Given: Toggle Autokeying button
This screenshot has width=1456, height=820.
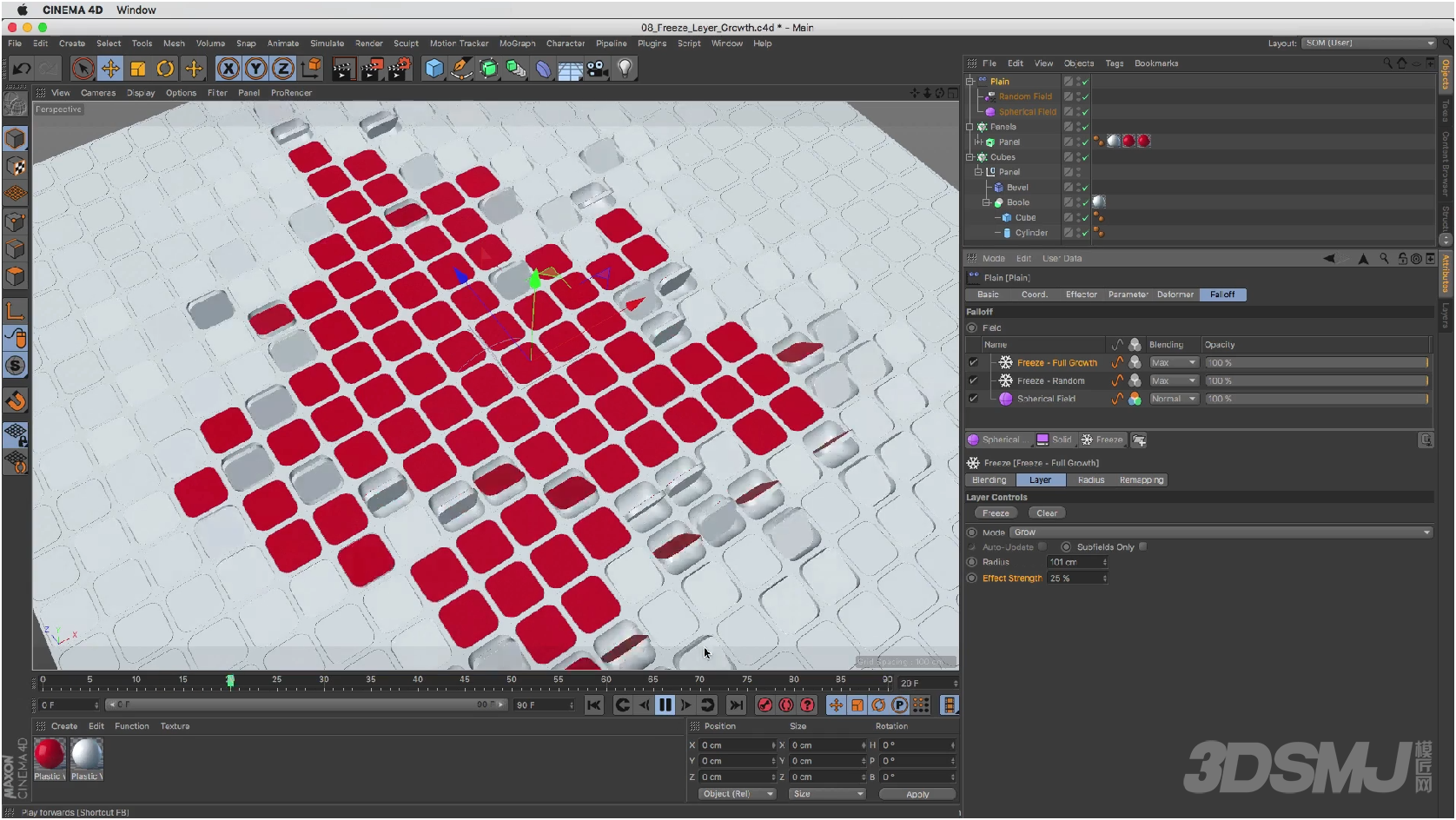Looking at the screenshot, I should 786,705.
